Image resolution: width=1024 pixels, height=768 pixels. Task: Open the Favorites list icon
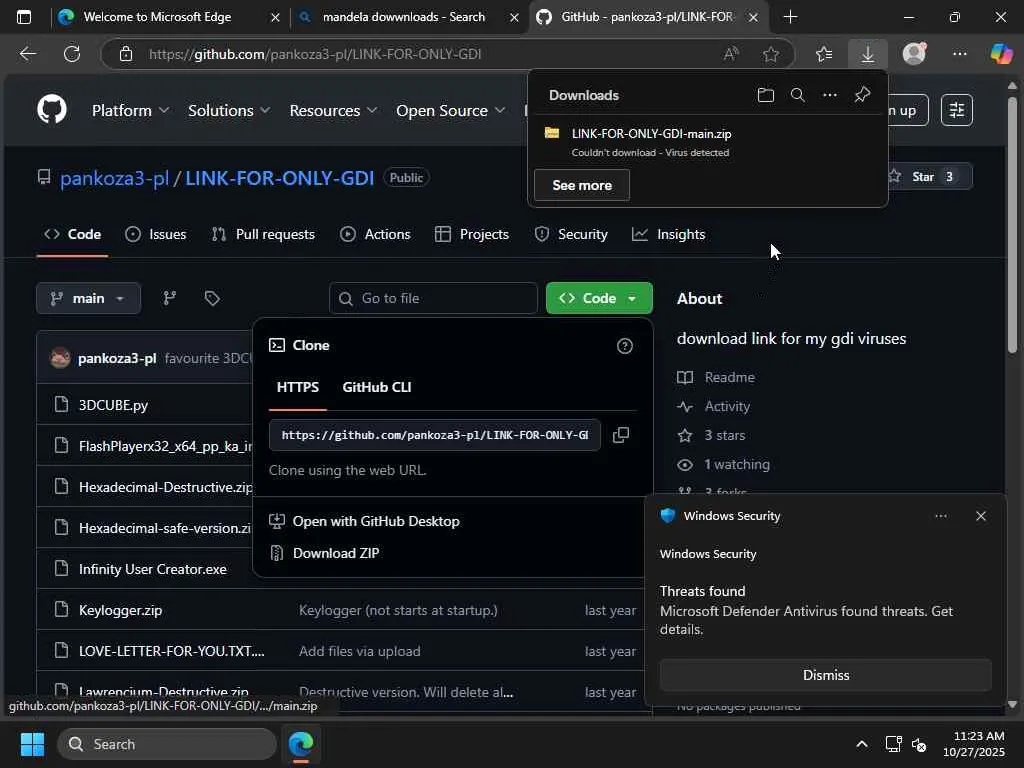pyautogui.click(x=824, y=54)
